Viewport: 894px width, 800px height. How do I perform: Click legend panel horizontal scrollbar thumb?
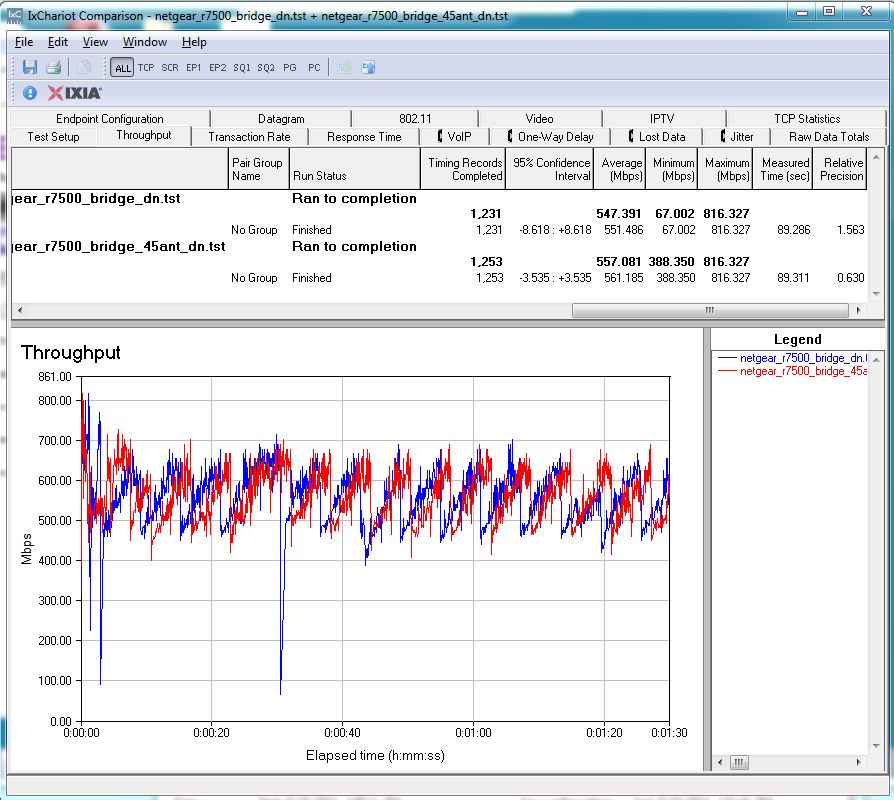739,762
